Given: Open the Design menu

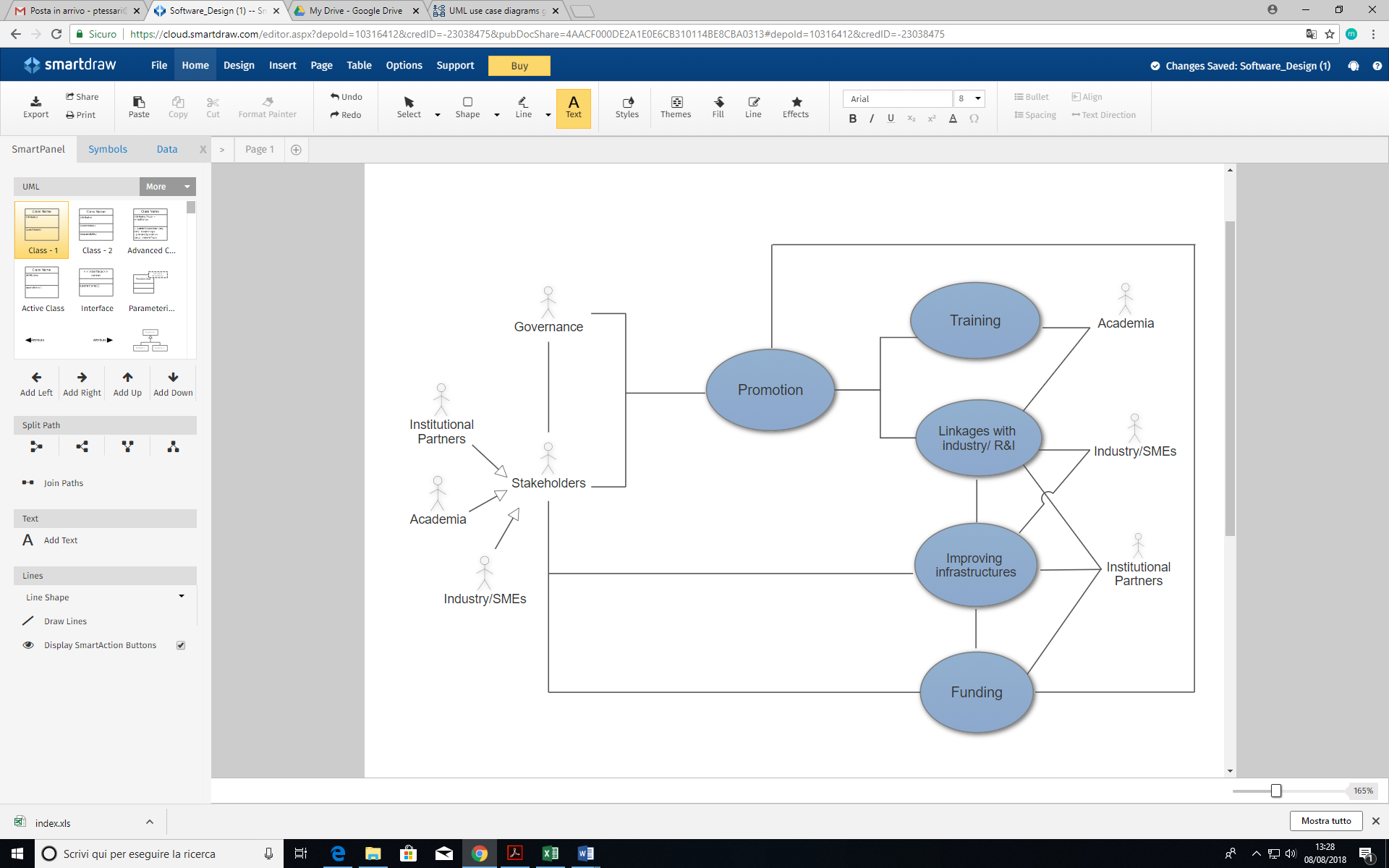Looking at the screenshot, I should click(239, 65).
